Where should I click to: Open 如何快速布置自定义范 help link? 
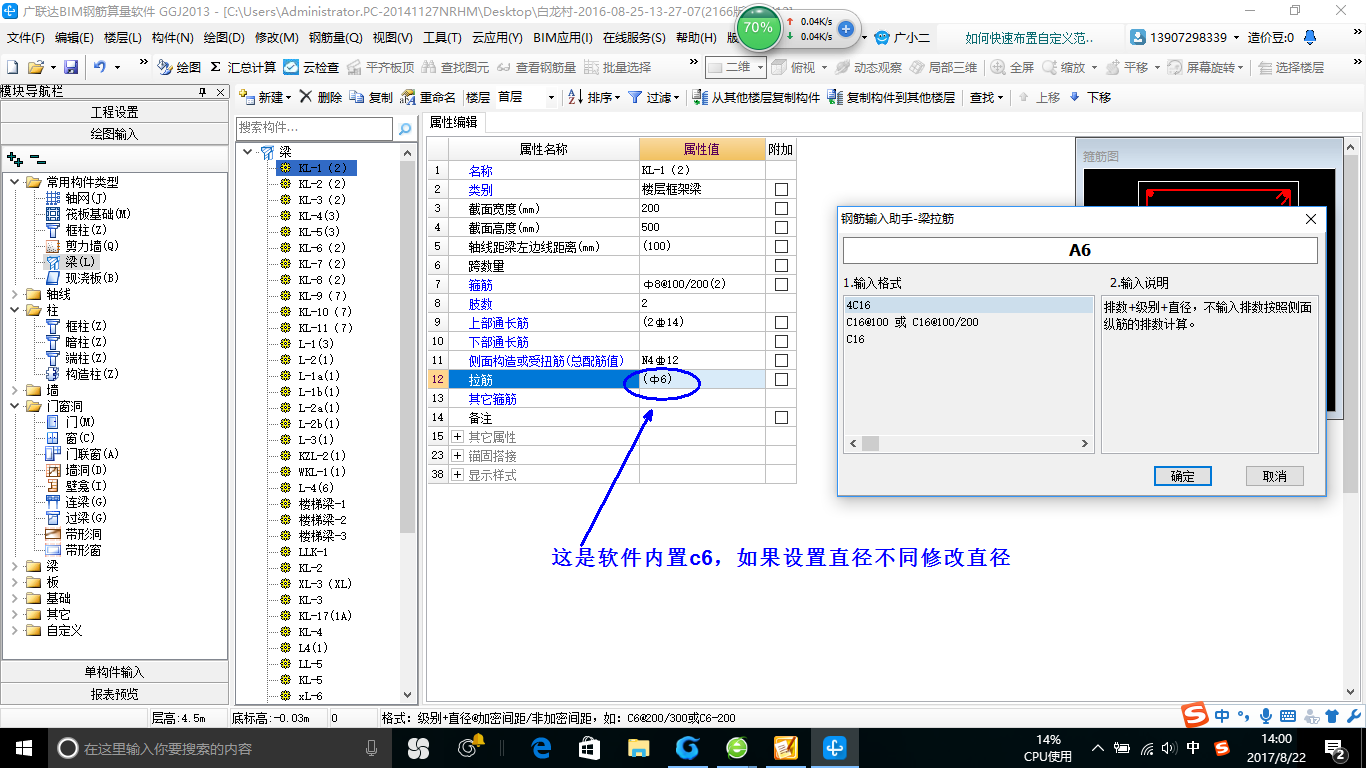click(1028, 38)
